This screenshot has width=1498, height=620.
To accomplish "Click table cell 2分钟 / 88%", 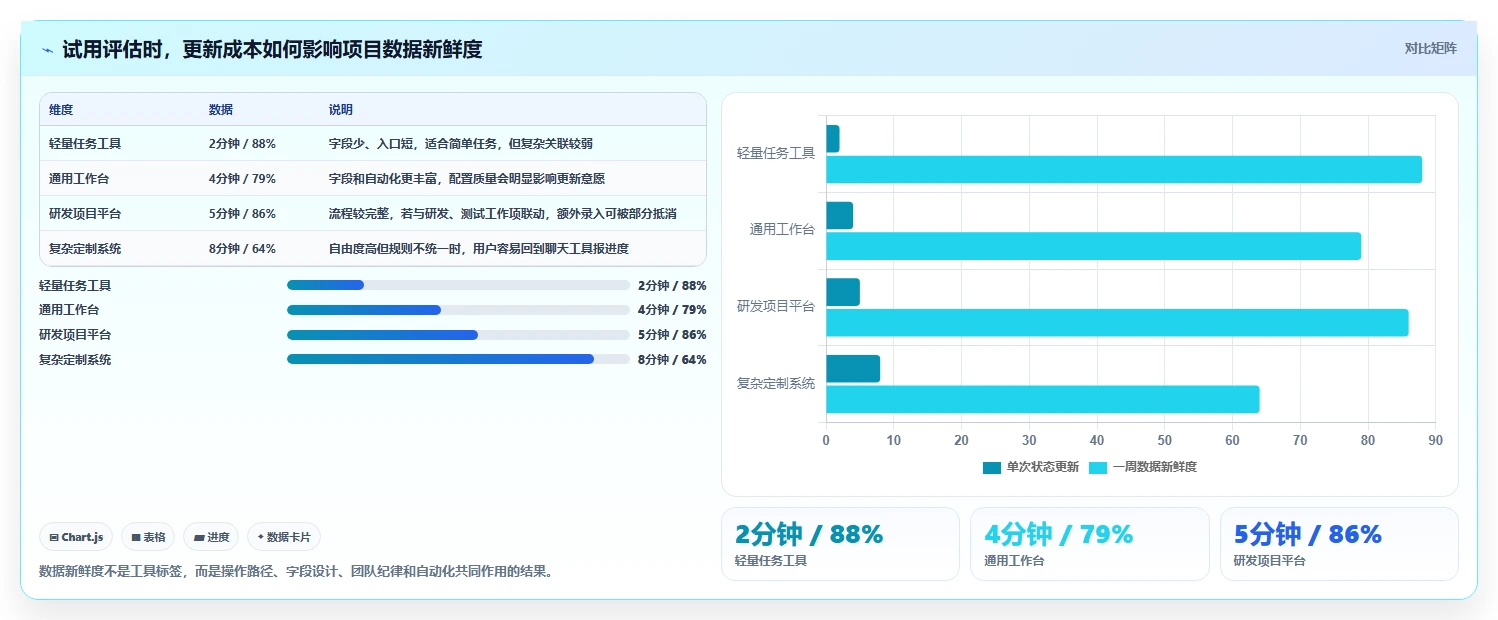I will [x=242, y=144].
